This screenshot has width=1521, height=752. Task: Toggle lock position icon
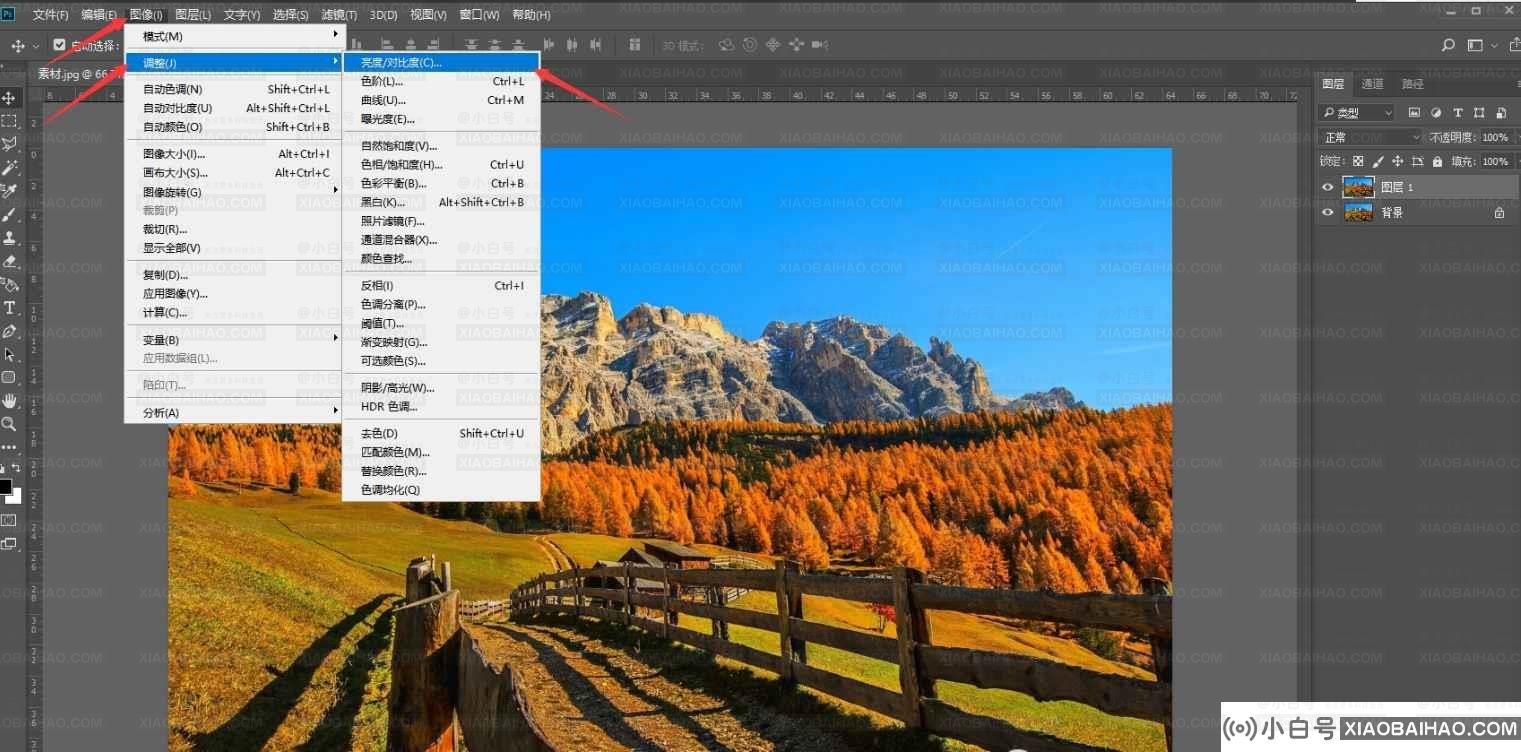[1398, 161]
